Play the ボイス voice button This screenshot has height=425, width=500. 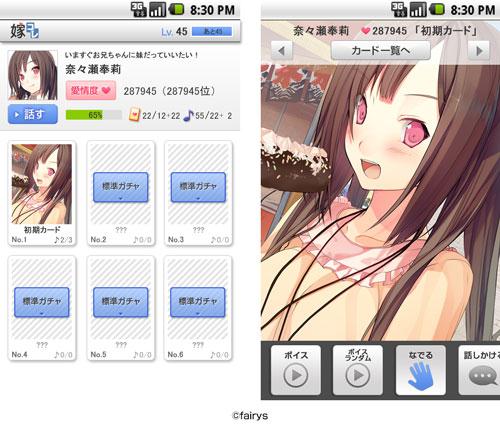coord(296,370)
